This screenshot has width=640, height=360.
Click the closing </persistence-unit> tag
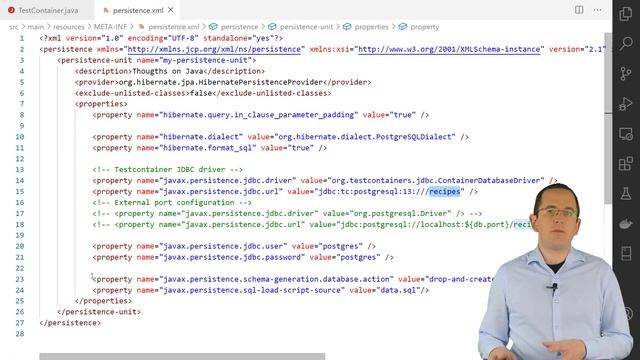(99, 312)
